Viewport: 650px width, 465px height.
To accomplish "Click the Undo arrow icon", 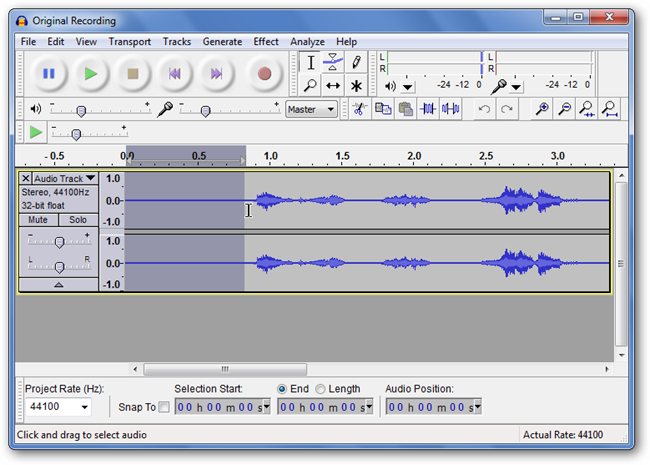I will pyautogui.click(x=484, y=109).
